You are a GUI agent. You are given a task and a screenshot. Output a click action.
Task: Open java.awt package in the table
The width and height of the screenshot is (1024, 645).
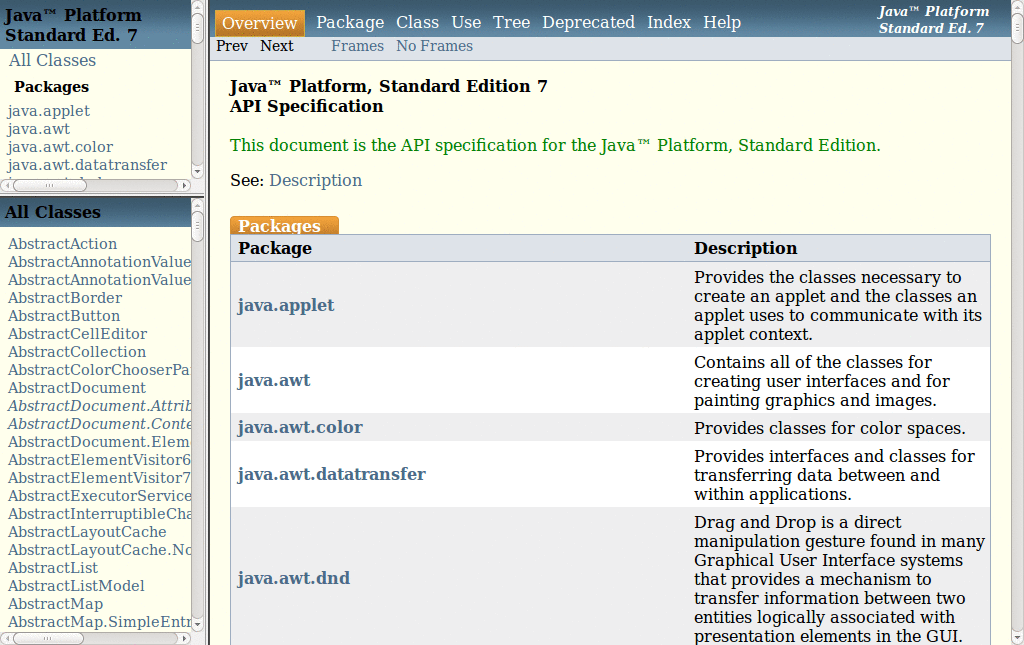274,381
